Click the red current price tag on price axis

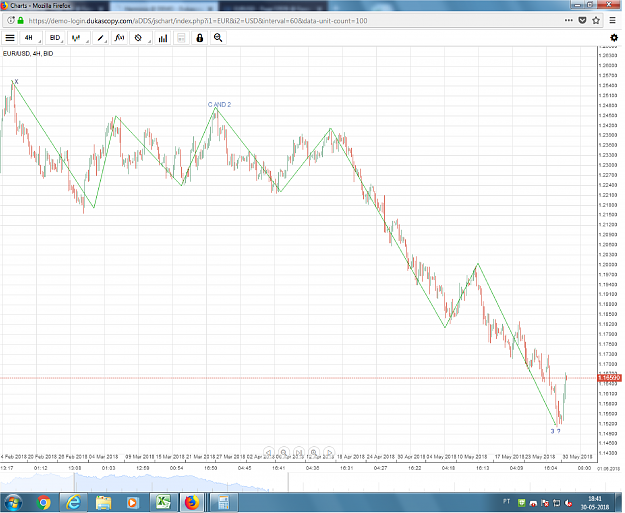pyautogui.click(x=609, y=378)
